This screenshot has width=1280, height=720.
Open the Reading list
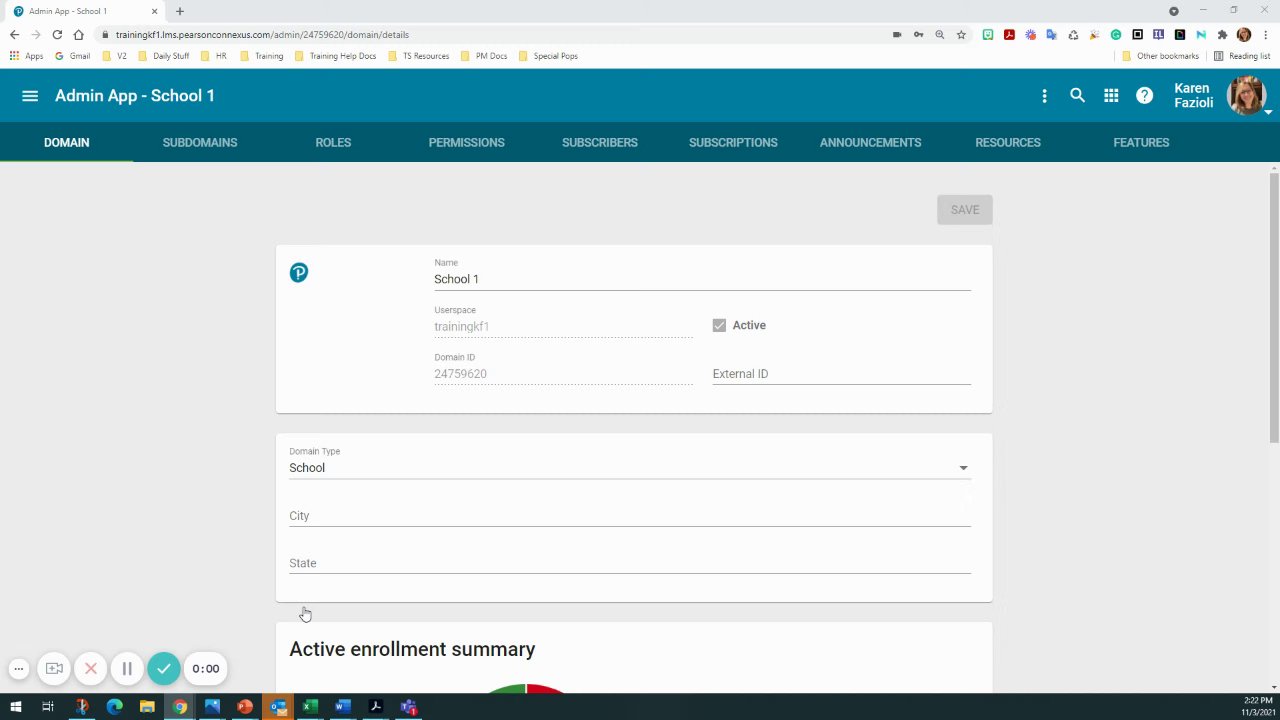pyautogui.click(x=1242, y=56)
